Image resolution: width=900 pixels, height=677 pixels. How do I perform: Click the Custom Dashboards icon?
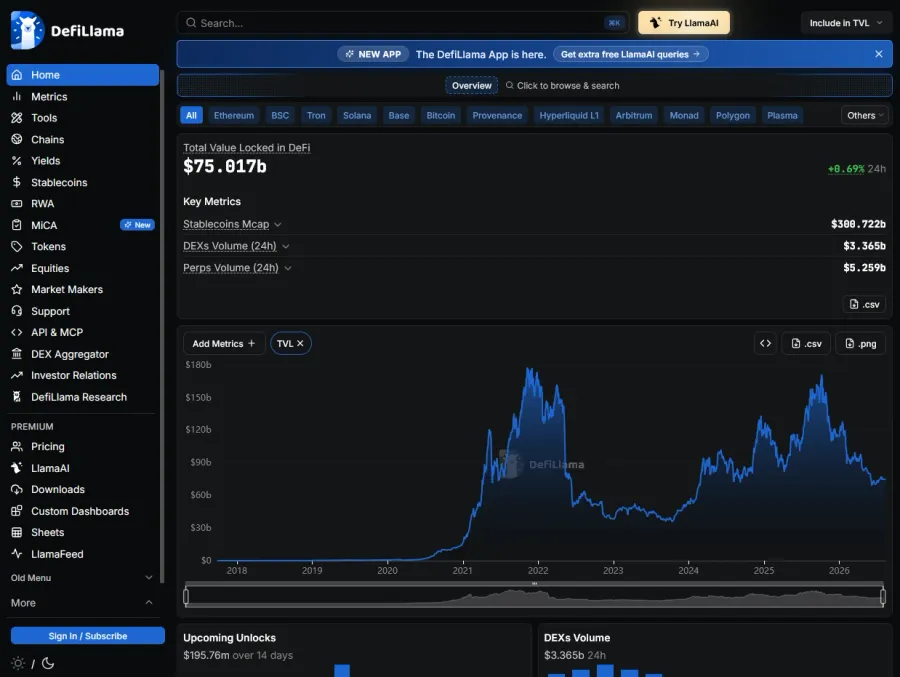click(x=17, y=510)
